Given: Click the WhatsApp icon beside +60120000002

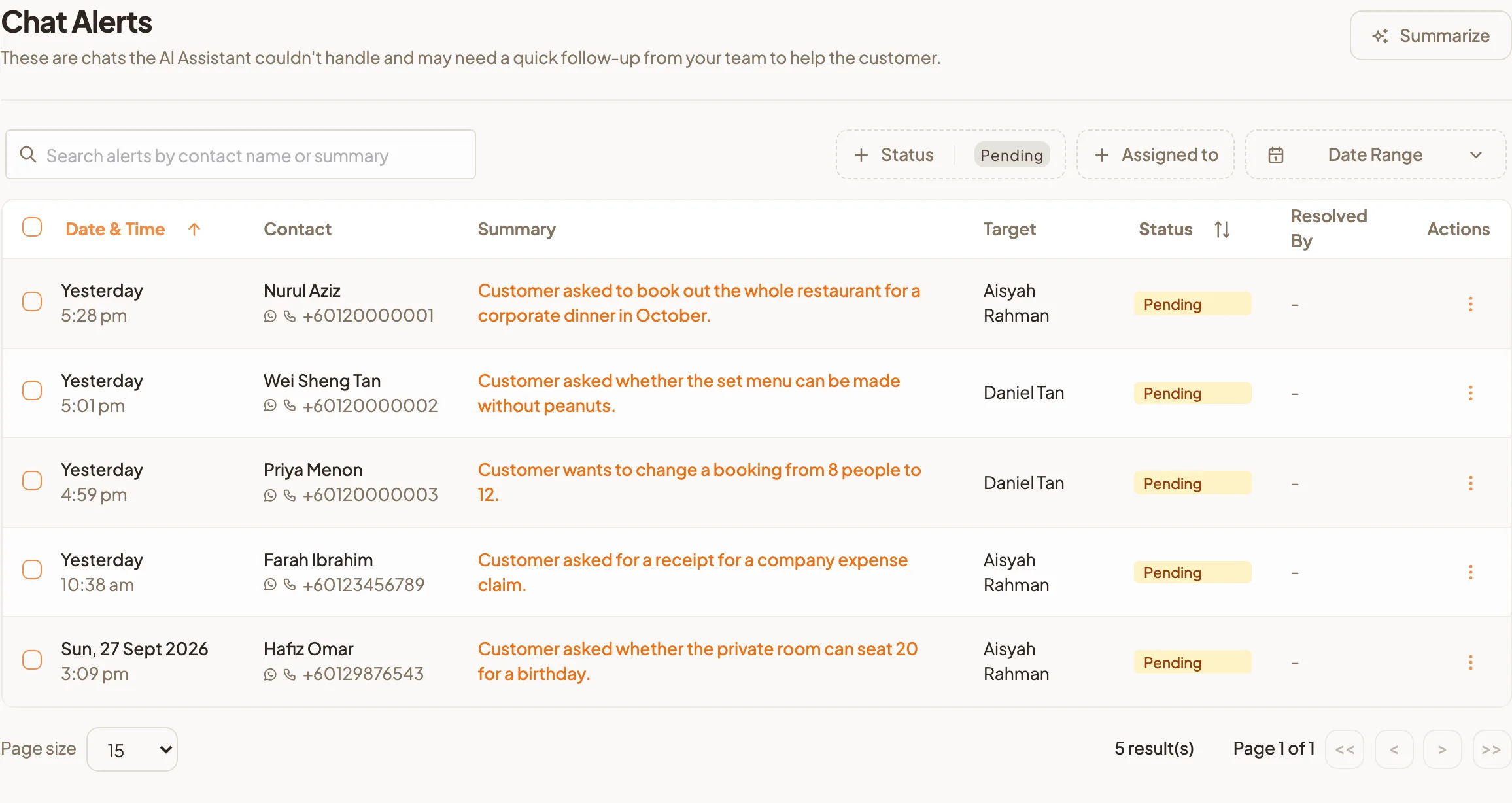Looking at the screenshot, I should pyautogui.click(x=270, y=406).
